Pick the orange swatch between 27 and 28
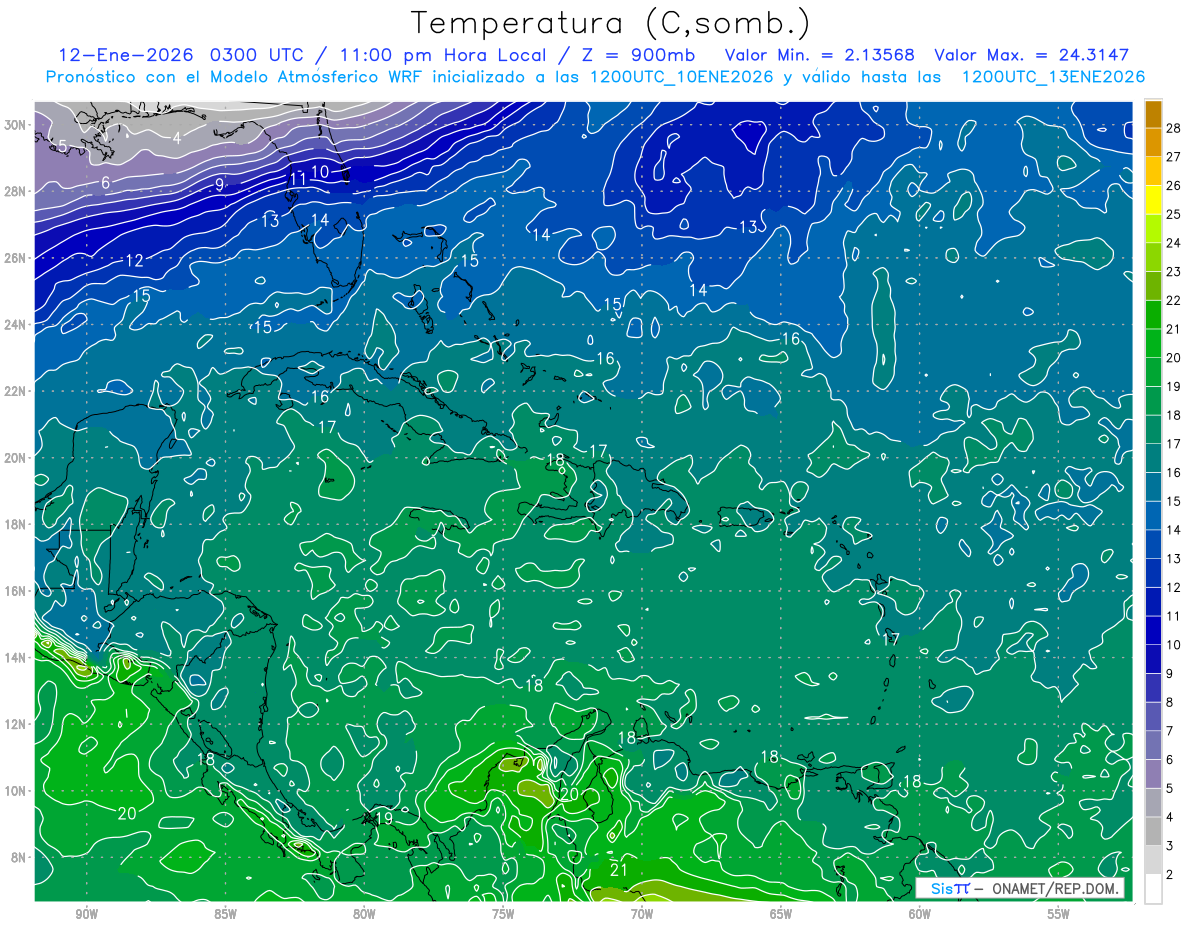 tap(1153, 142)
